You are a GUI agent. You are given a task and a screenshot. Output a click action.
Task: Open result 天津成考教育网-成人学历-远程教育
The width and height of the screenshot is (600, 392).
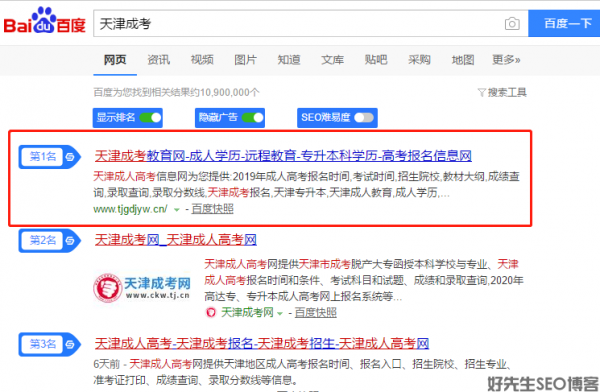283,155
